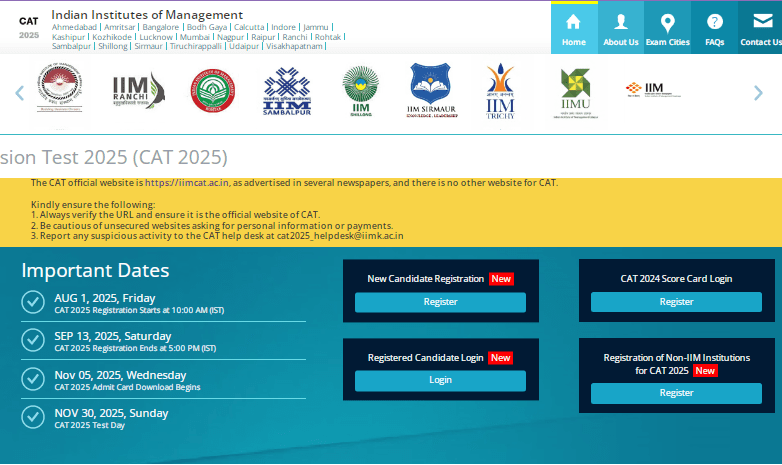Click Register for Non-IIM Institutions
This screenshot has width=782, height=465.
tap(676, 393)
